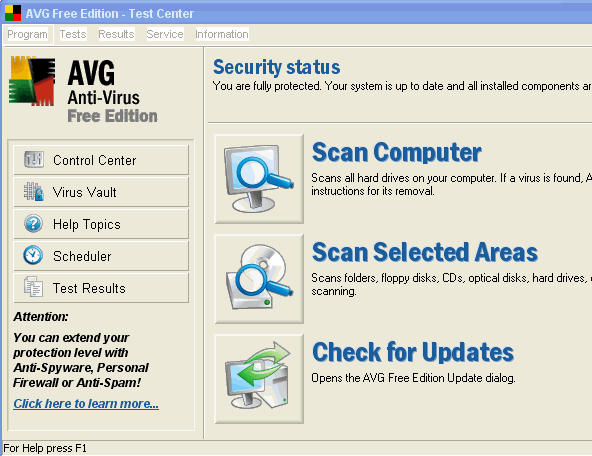Click the AVG title bar app icon
The image size is (592, 456).
13,13
